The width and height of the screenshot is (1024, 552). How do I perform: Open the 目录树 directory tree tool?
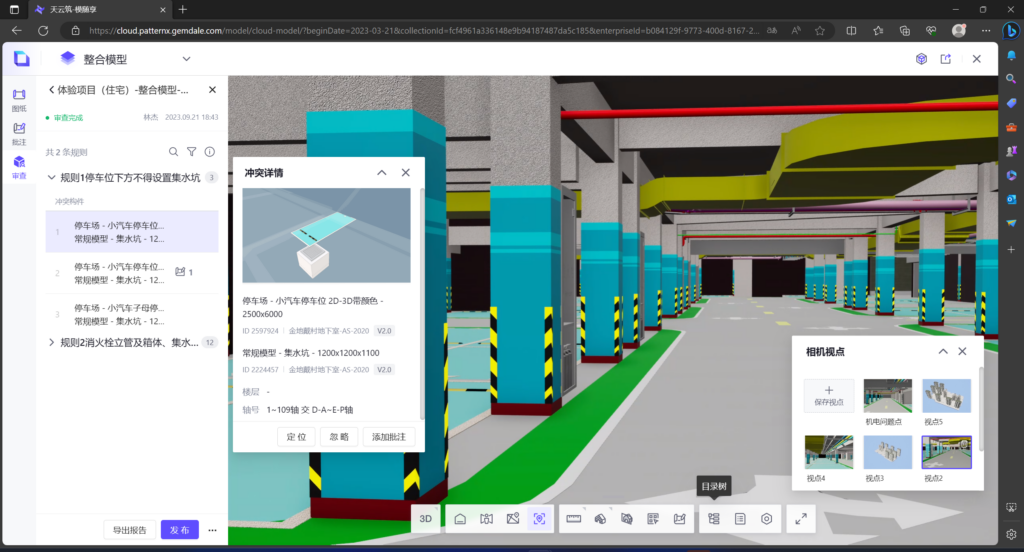(714, 519)
